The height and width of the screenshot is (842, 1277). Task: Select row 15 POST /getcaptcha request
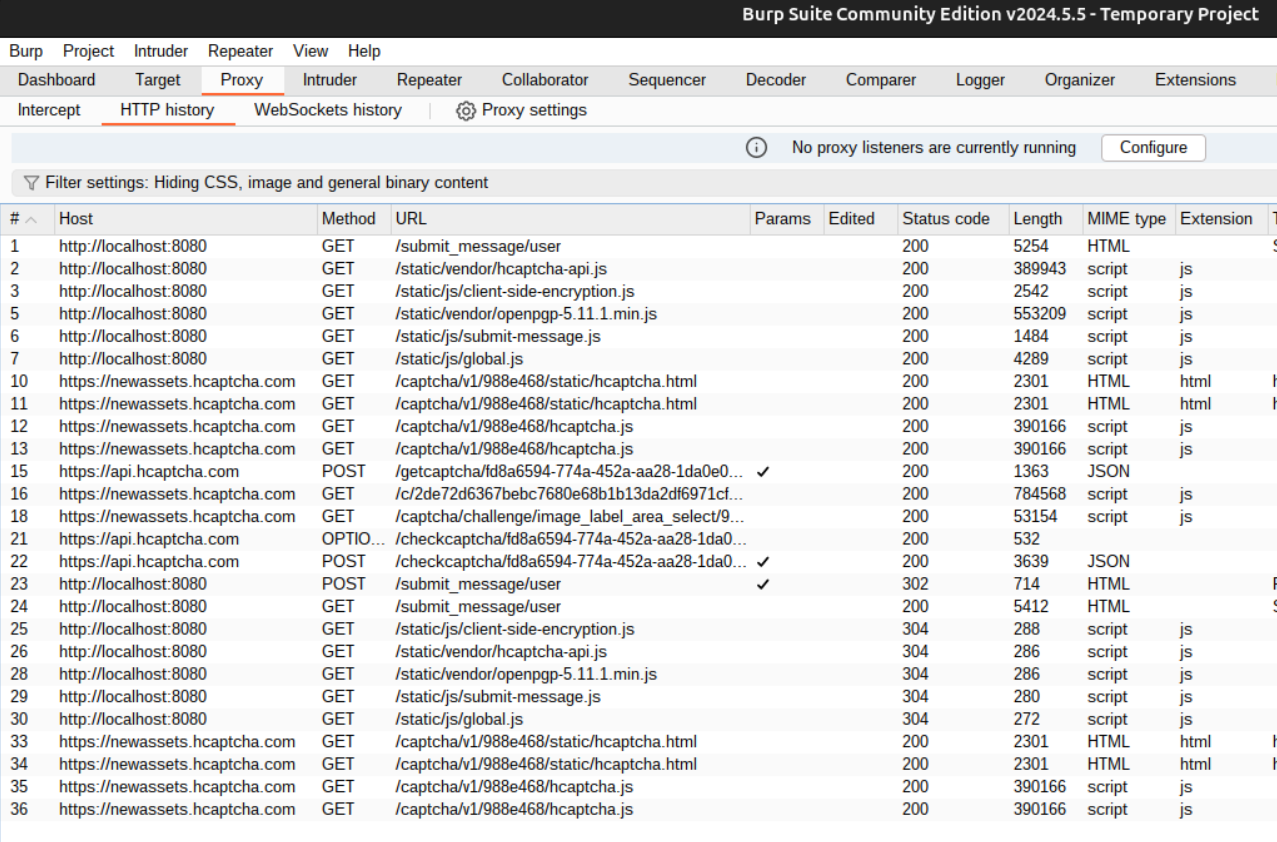[638, 471]
